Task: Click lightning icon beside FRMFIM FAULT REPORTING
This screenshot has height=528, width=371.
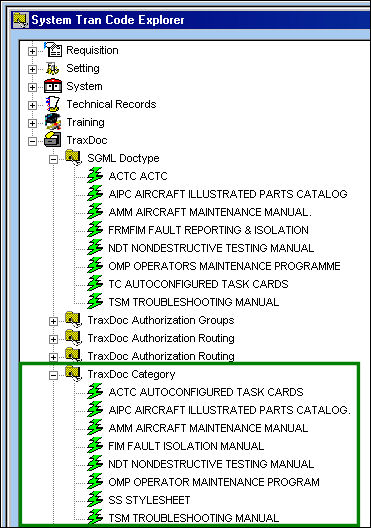Action: [x=95, y=230]
